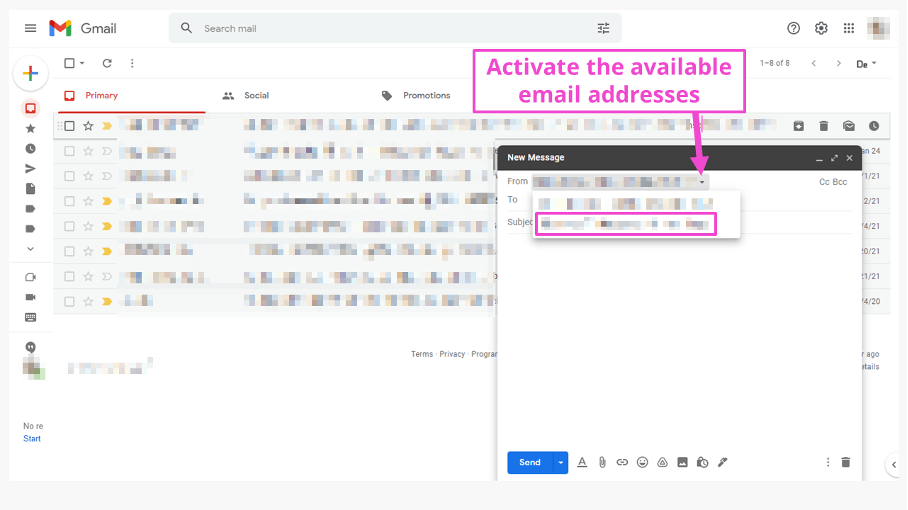Open the Keyboard icon in sidebar
908x510 pixels.
point(31,317)
